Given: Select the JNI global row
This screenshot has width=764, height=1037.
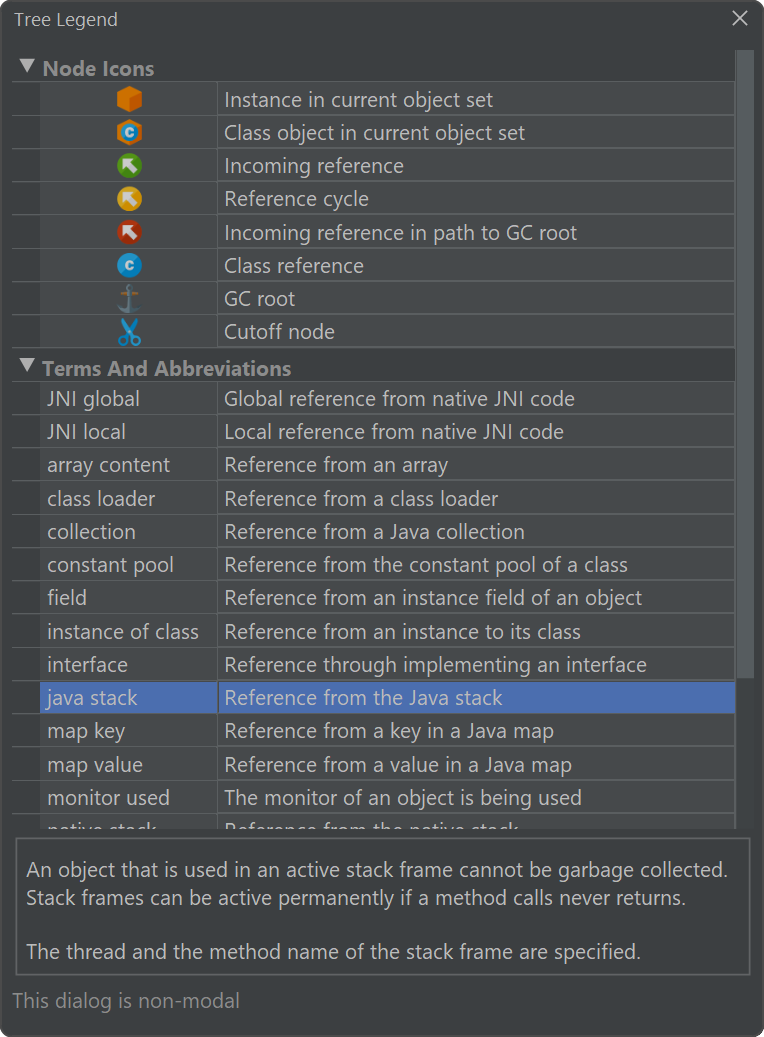Looking at the screenshot, I should [x=93, y=399].
